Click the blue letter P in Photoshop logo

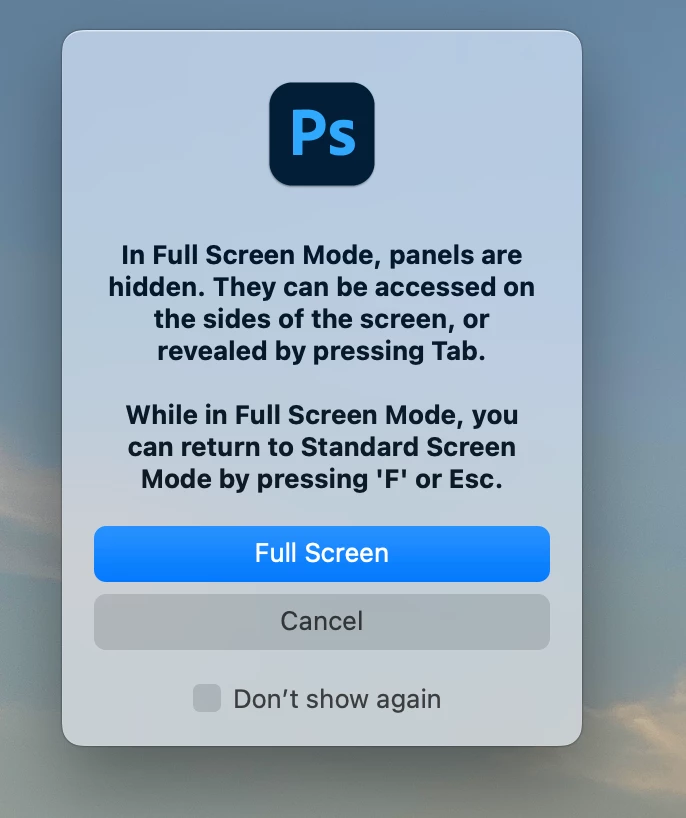tap(306, 132)
